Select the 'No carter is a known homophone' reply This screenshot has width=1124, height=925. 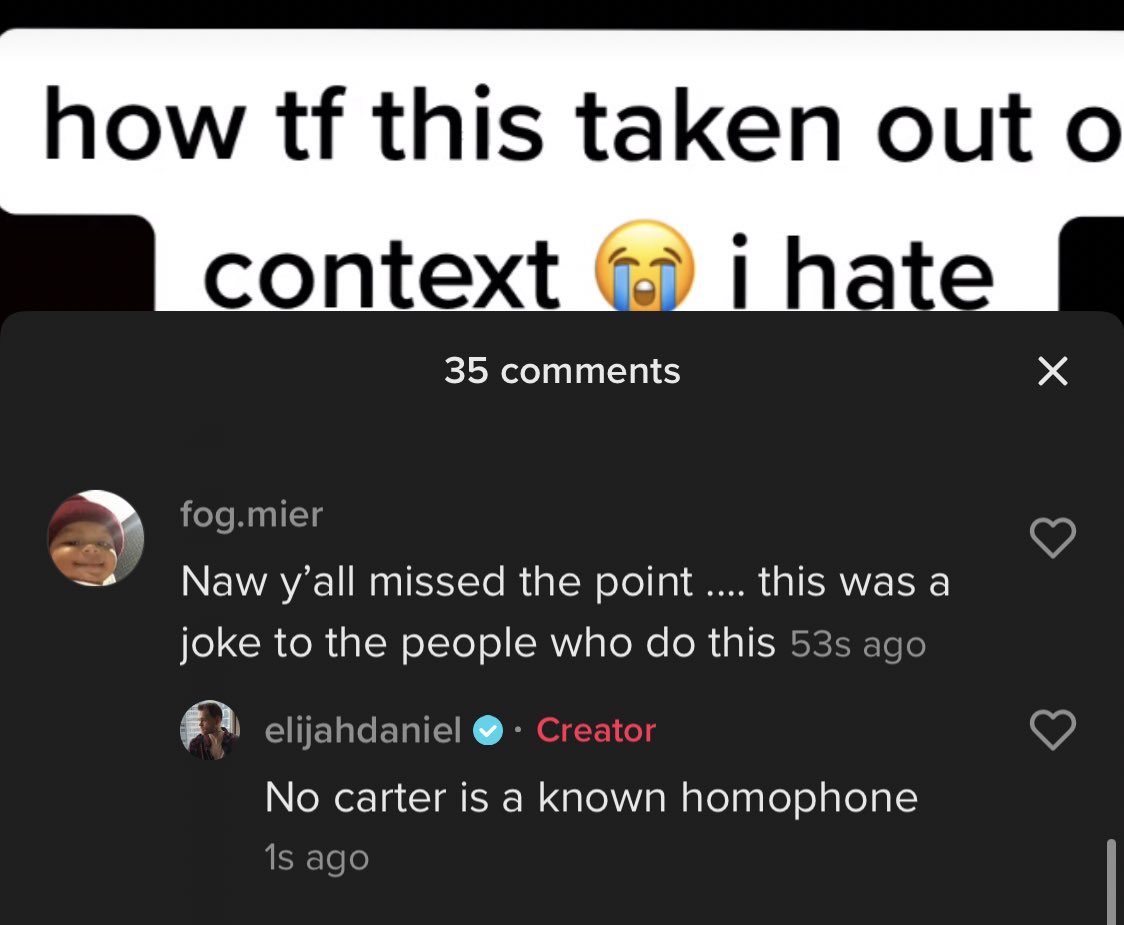(591, 797)
